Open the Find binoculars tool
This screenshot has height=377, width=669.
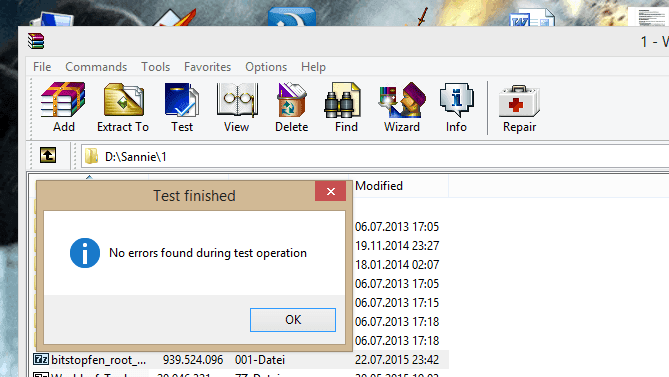(346, 107)
